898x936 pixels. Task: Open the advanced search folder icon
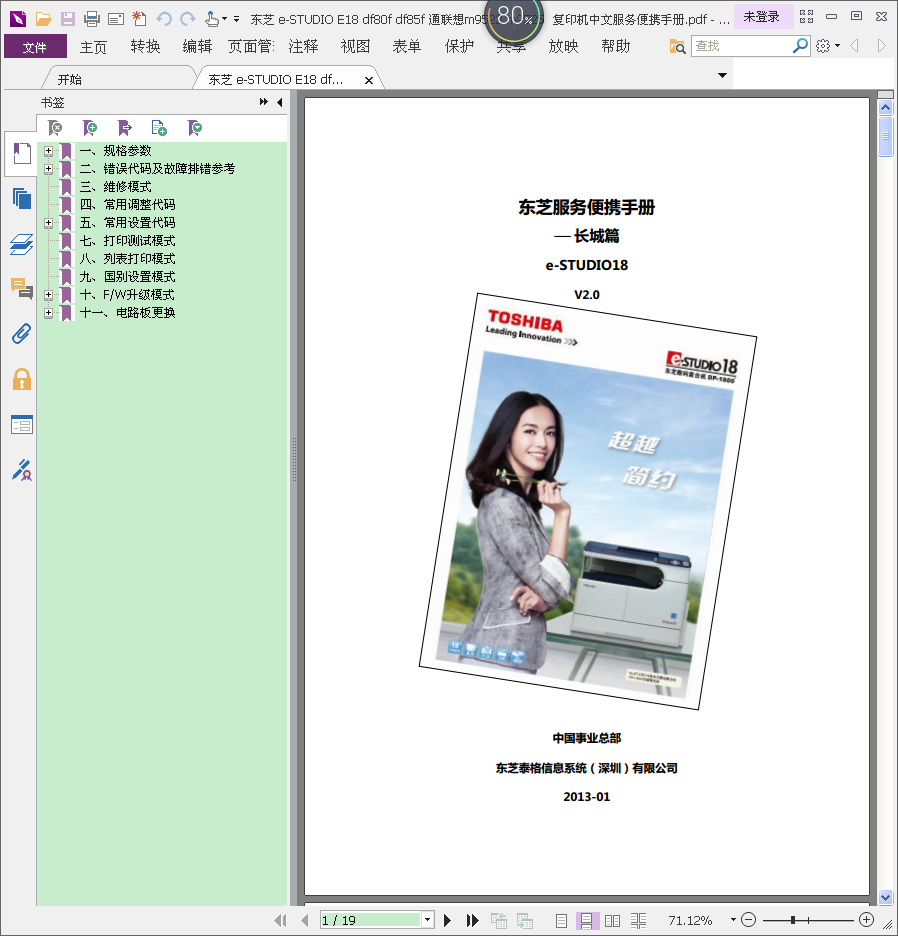(677, 46)
